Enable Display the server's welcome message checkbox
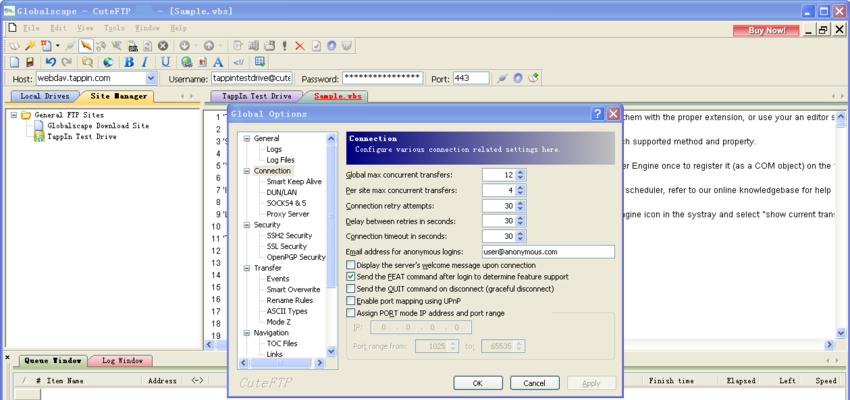 (351, 266)
